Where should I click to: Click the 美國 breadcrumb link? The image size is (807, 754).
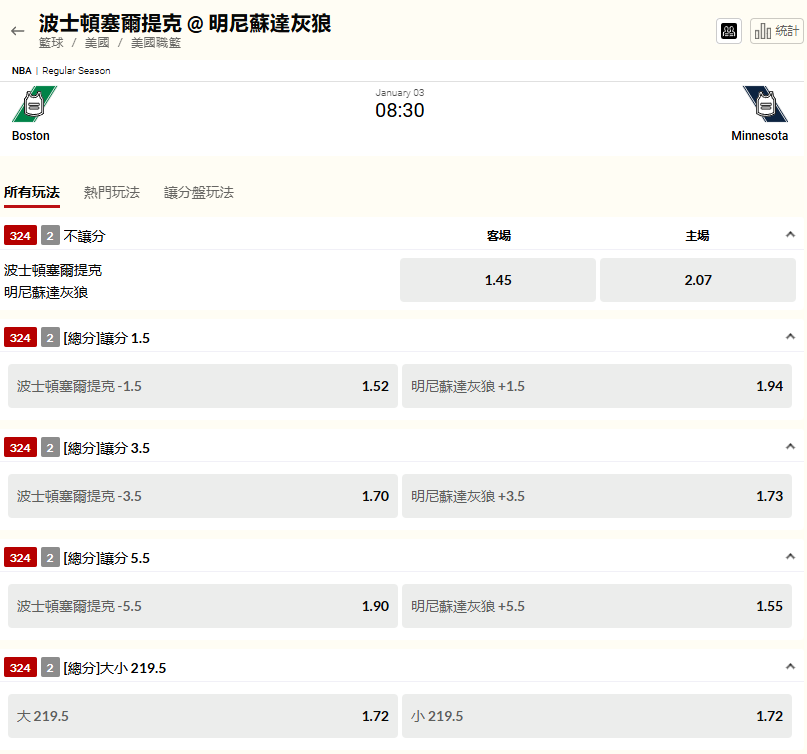[97, 43]
